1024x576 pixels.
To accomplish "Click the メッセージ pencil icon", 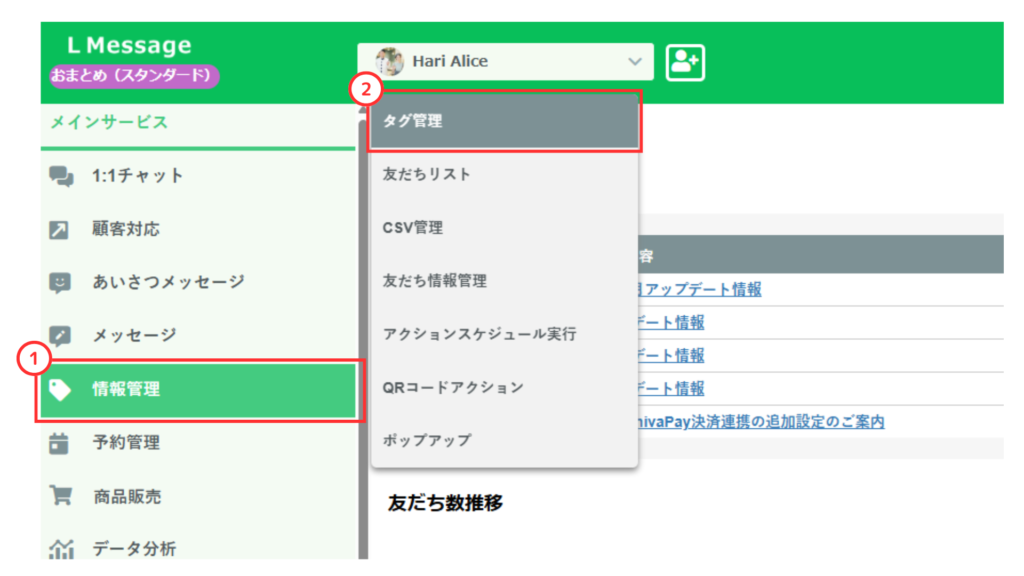I will [61, 336].
